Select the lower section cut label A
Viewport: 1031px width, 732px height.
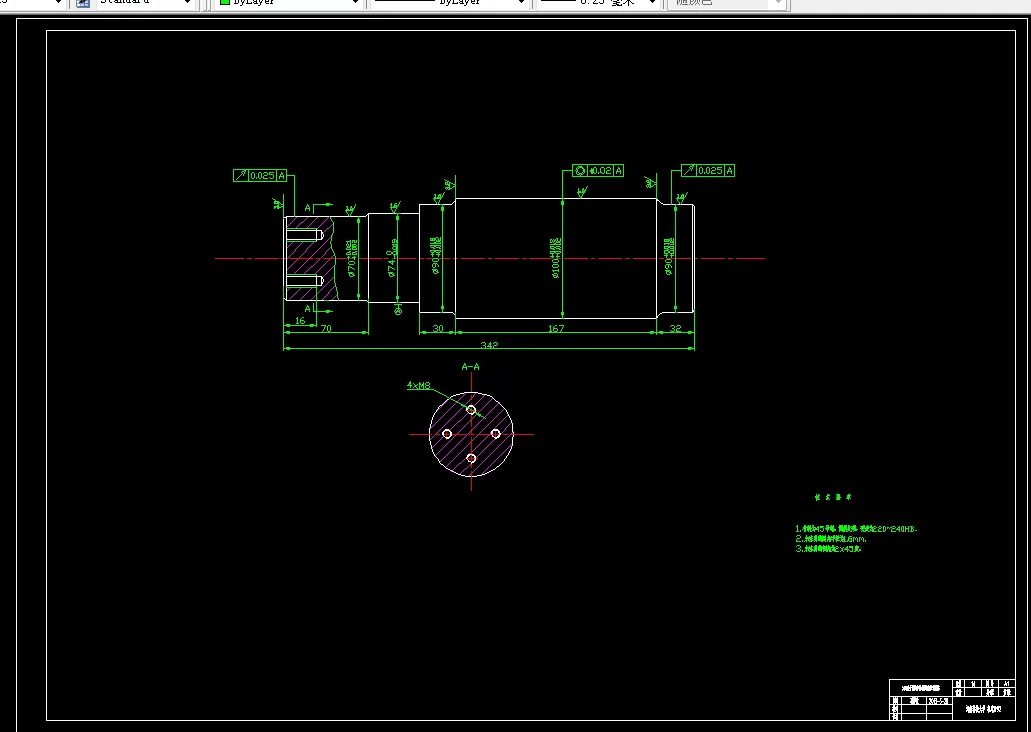click(x=307, y=308)
